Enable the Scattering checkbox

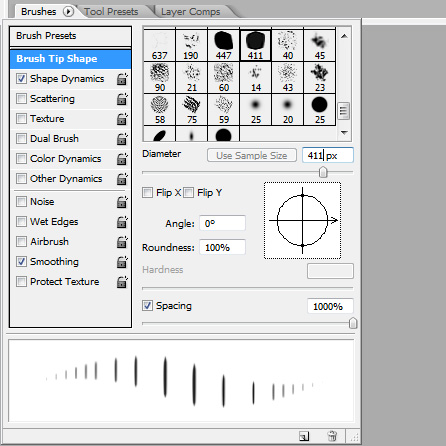click(x=21, y=99)
